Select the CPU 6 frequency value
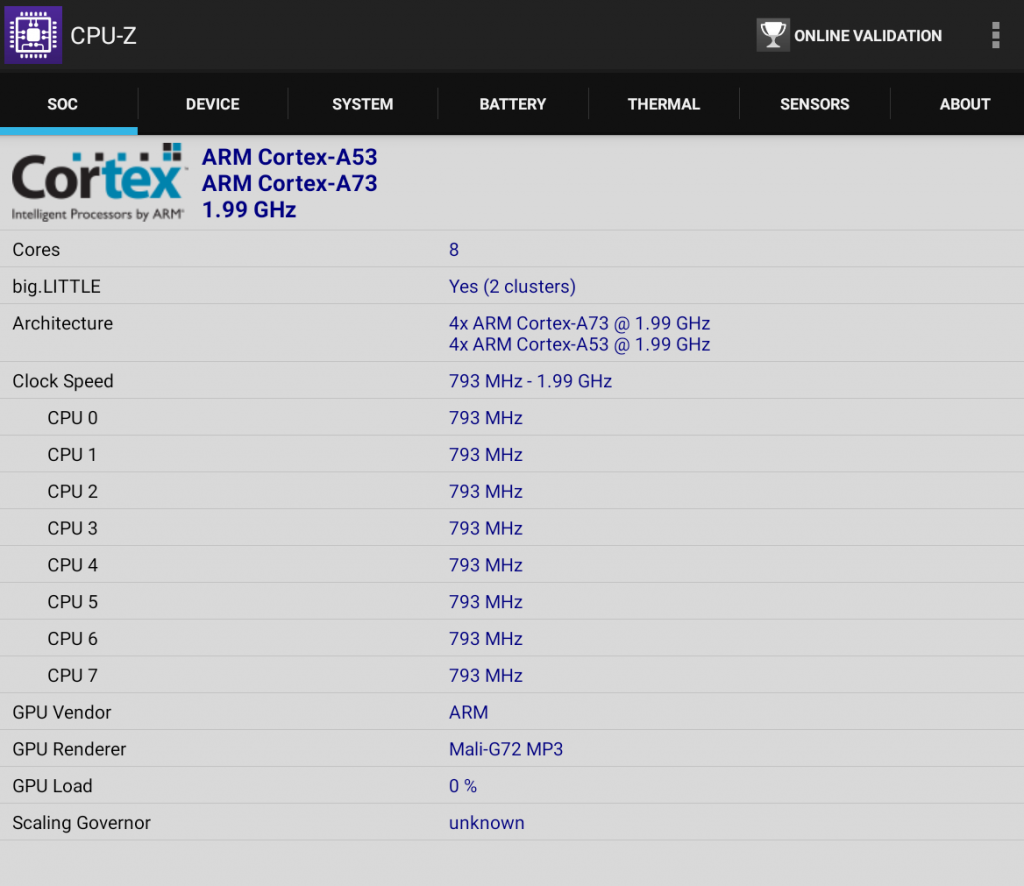Viewport: 1024px width, 886px height. (485, 639)
